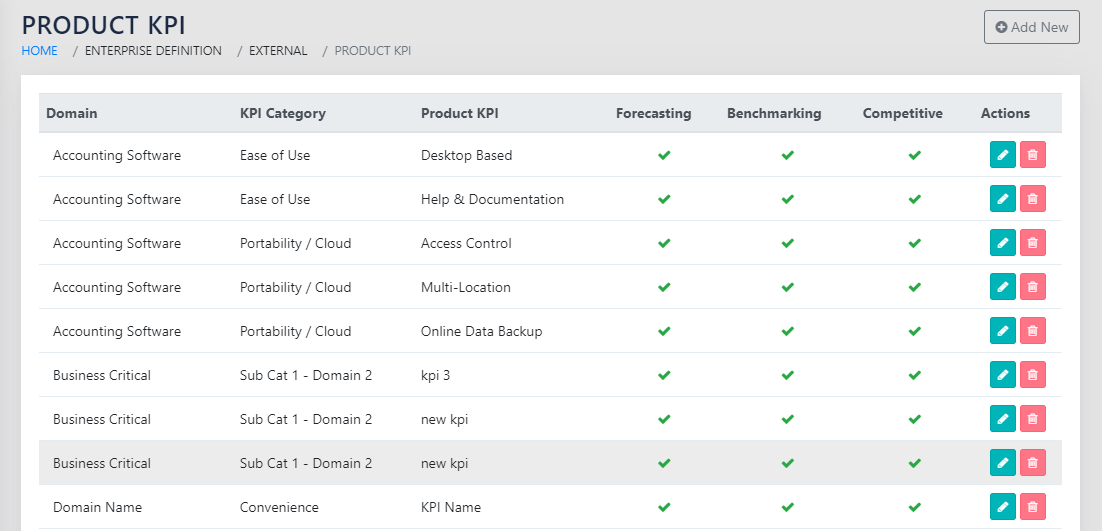Select the Multi-Location KPI name cell

point(466,287)
